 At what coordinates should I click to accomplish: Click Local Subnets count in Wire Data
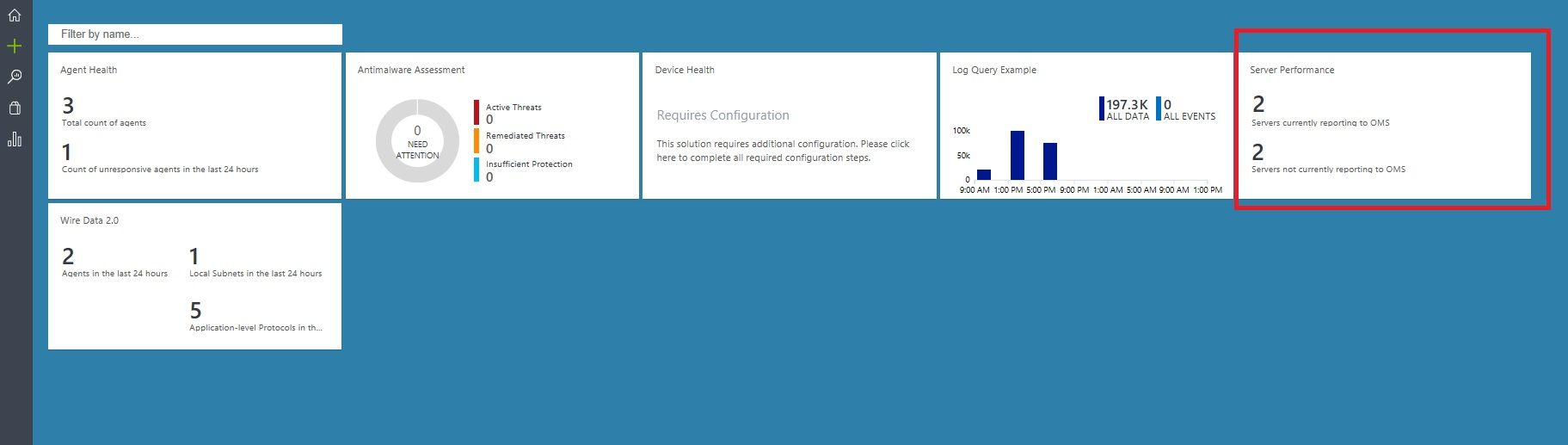(194, 257)
